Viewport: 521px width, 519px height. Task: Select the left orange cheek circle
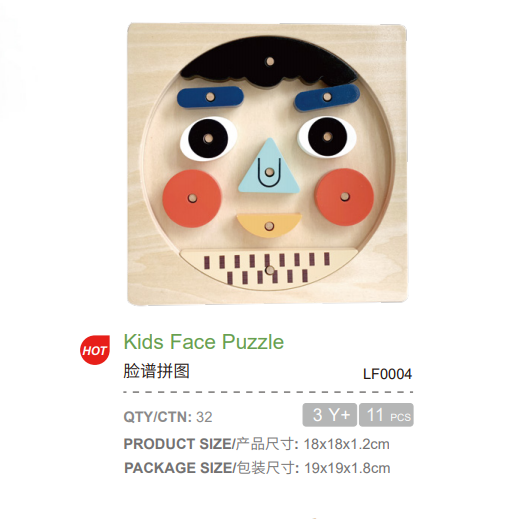click(x=192, y=198)
